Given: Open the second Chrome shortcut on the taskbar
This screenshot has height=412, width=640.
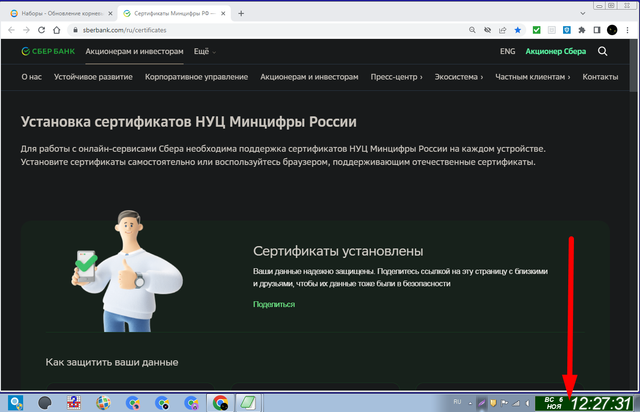Looking at the screenshot, I should click(162, 403).
